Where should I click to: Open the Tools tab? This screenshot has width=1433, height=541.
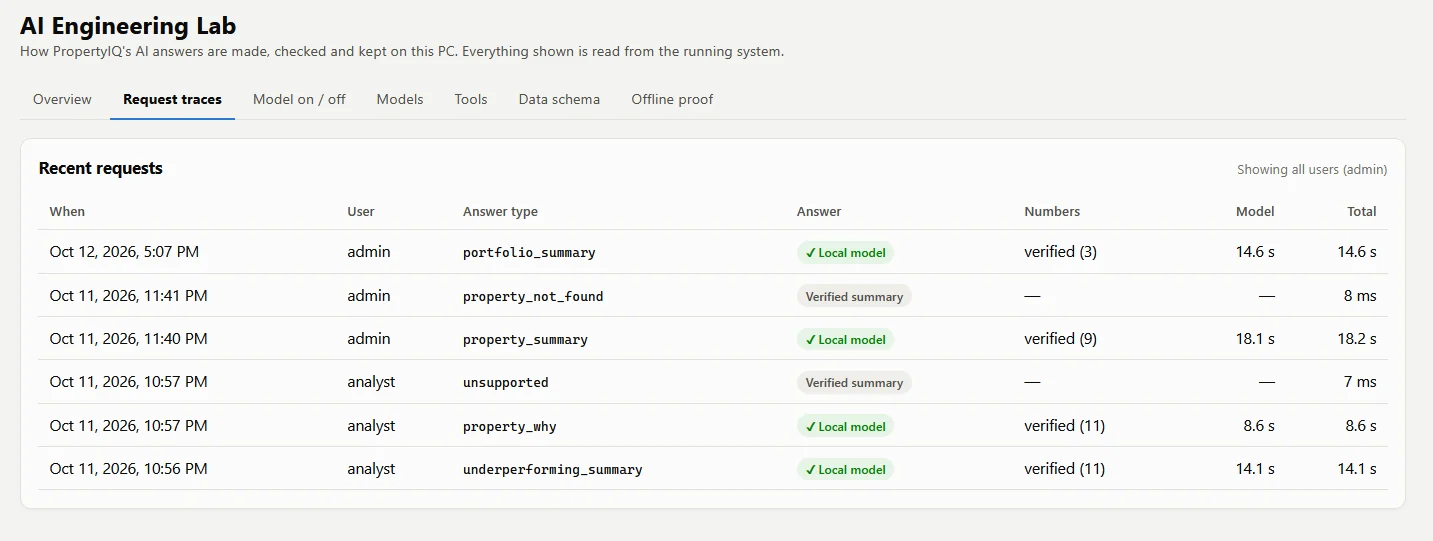[x=471, y=99]
